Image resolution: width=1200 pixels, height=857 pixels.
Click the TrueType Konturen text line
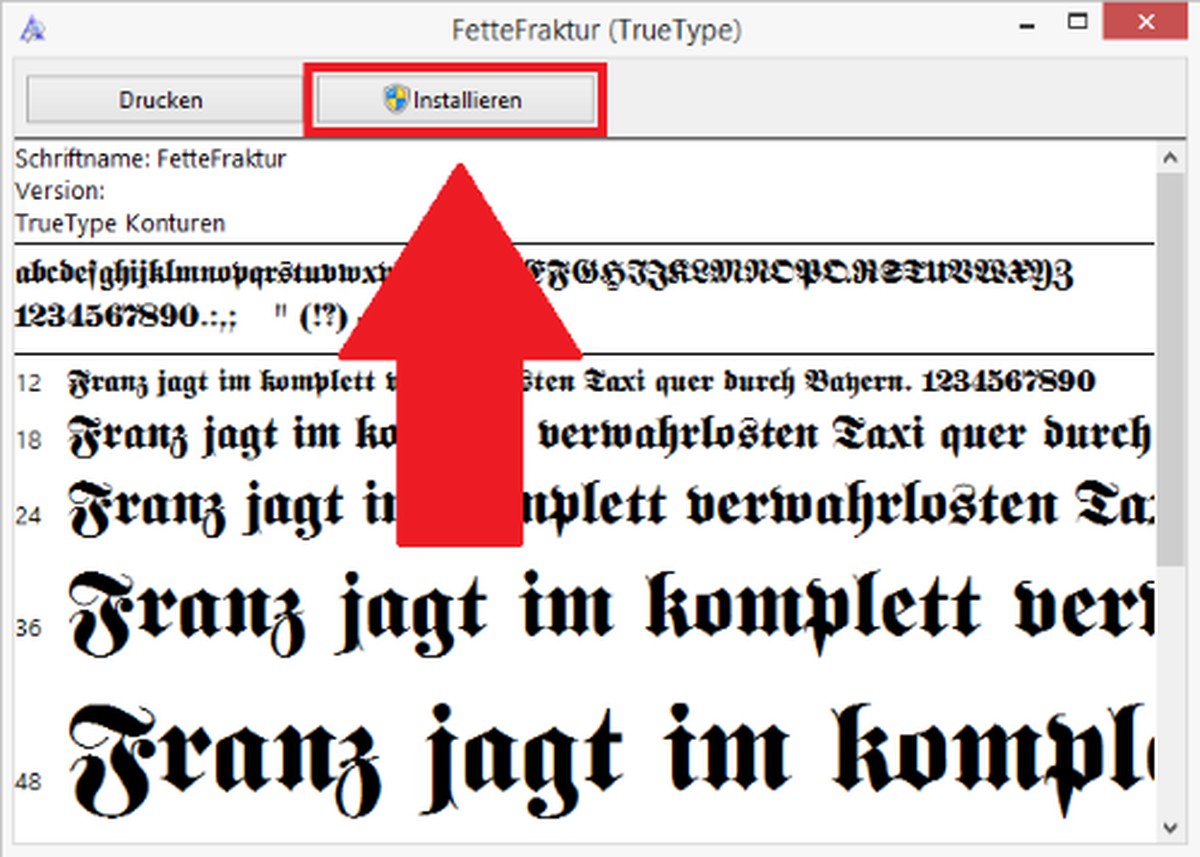coord(120,223)
